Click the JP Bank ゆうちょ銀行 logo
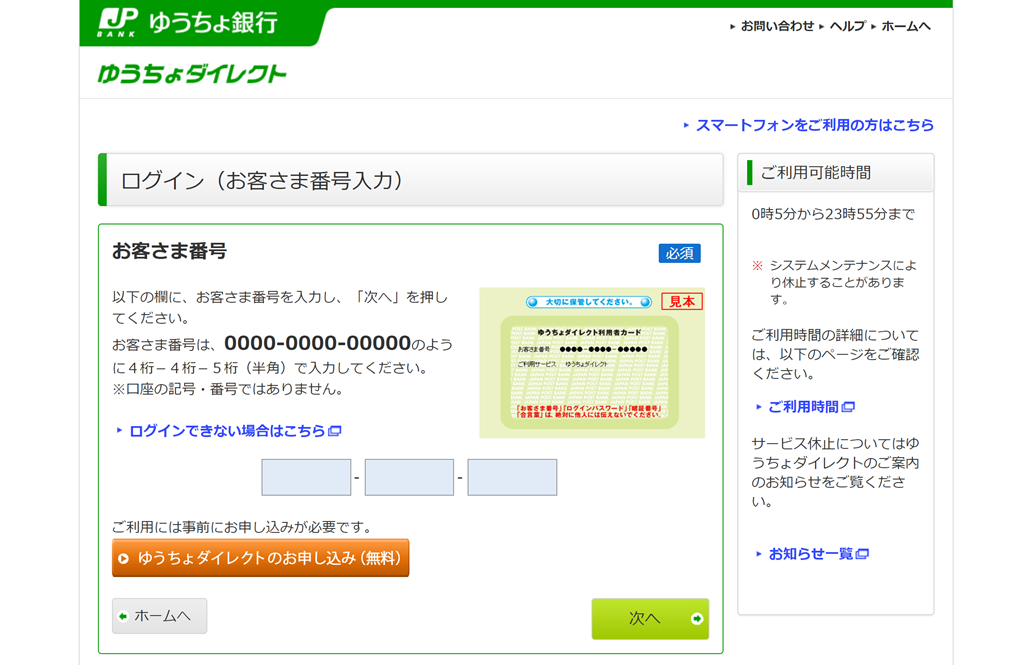The image size is (1024, 665). (190, 23)
